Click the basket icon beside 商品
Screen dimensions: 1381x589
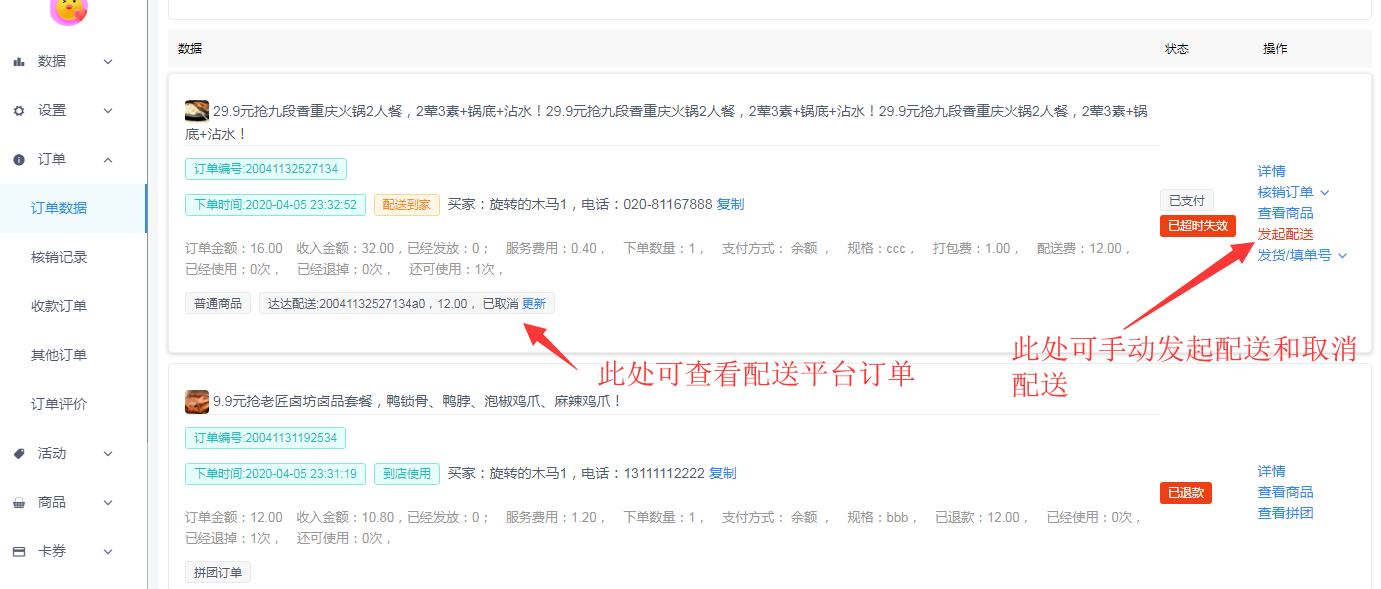click(x=19, y=503)
